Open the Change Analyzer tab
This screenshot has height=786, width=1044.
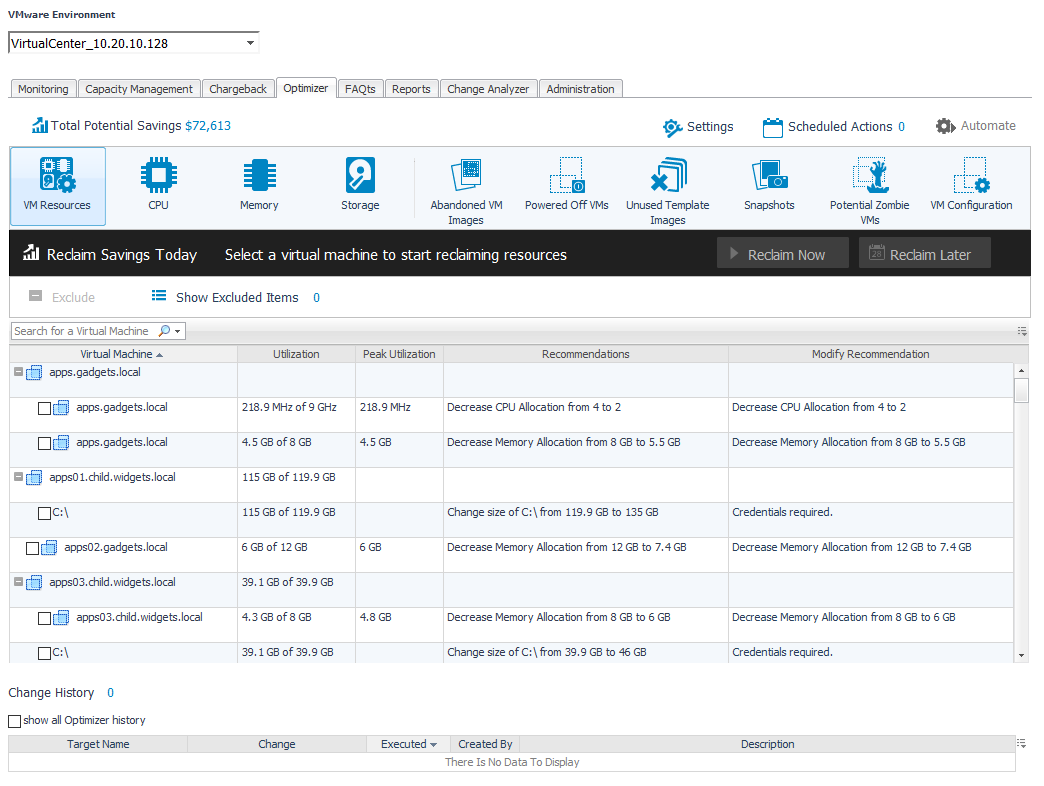(488, 89)
